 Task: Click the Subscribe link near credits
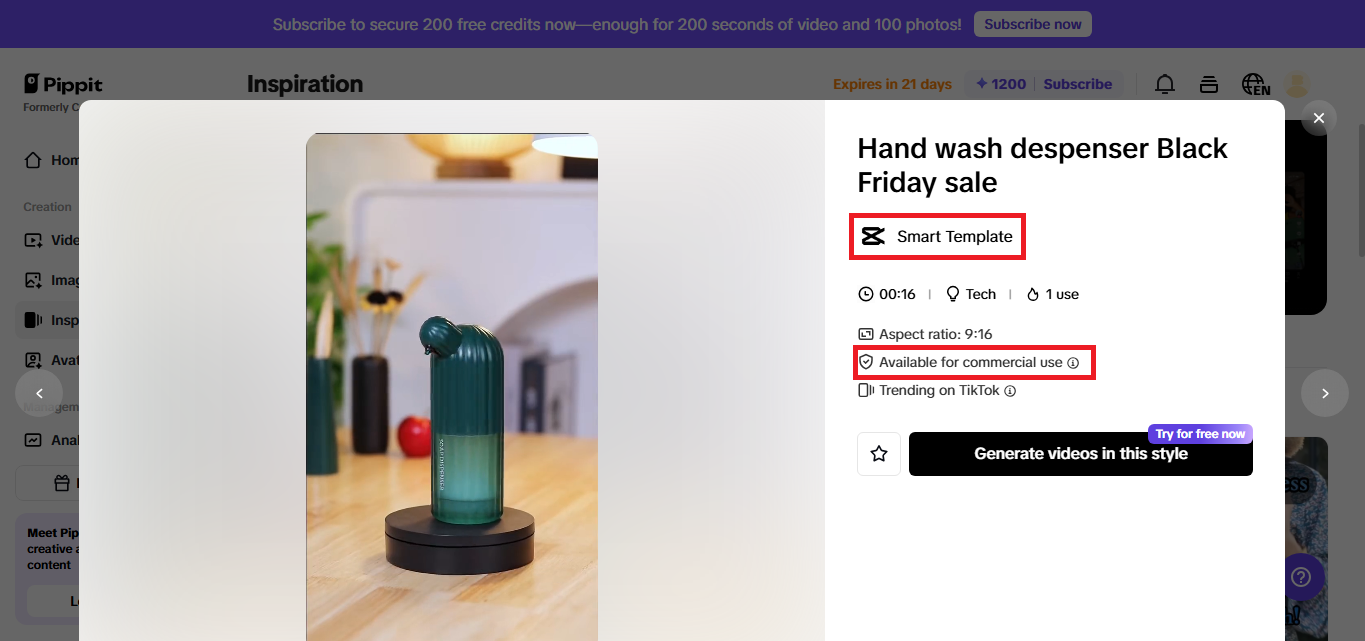tap(1077, 84)
